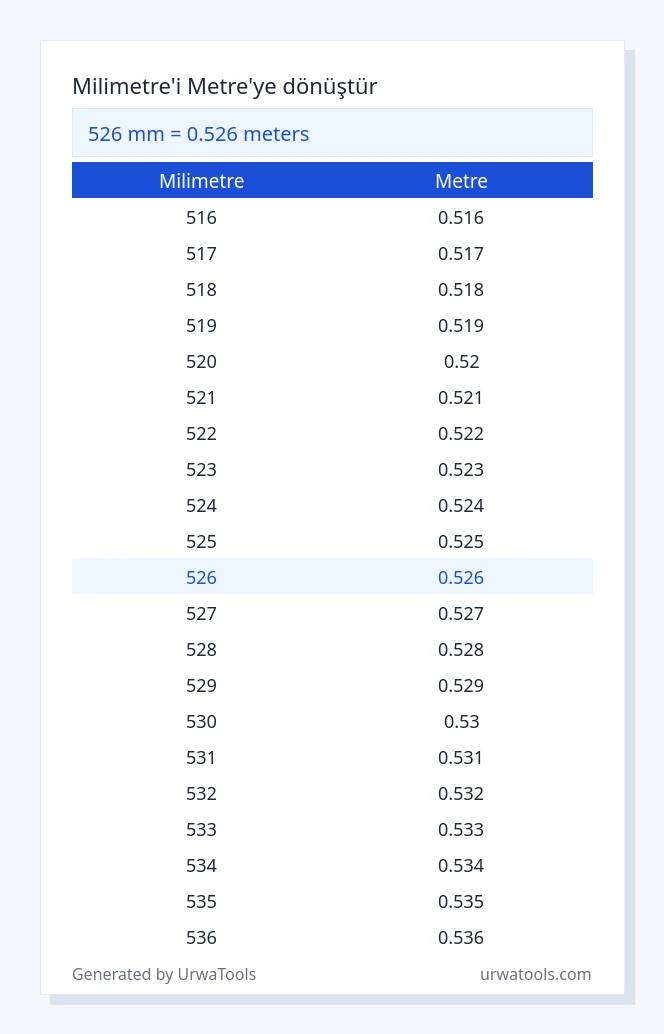Select the highlighted 526 millimetre cell
Image resolution: width=664 pixels, height=1034 pixels.
[x=201, y=577]
